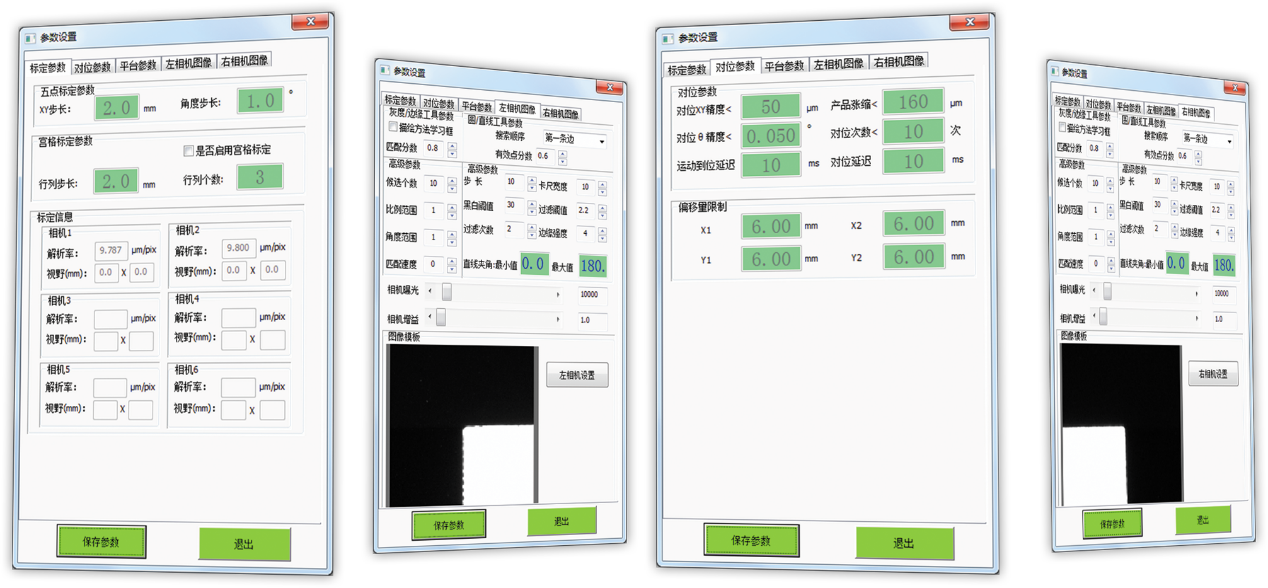
Task: Open 搜索顺序 dropdown in right camera window
Action: click(x=1207, y=139)
